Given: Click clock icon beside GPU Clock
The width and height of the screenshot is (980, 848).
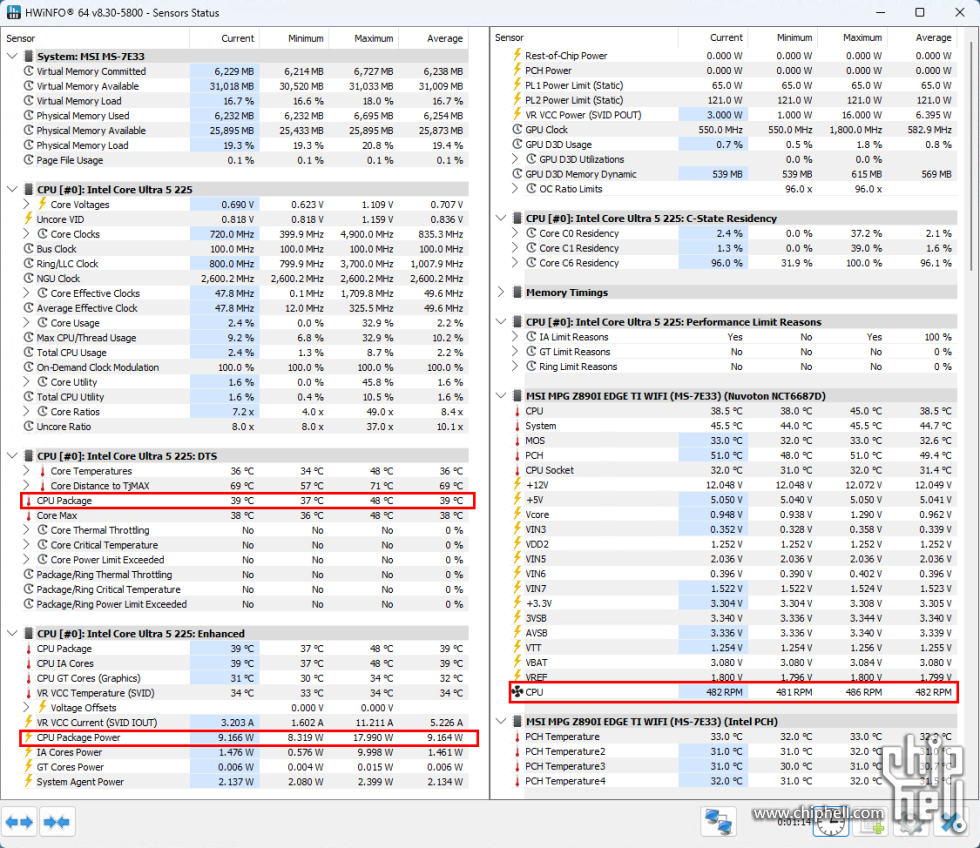Looking at the screenshot, I should pos(517,129).
